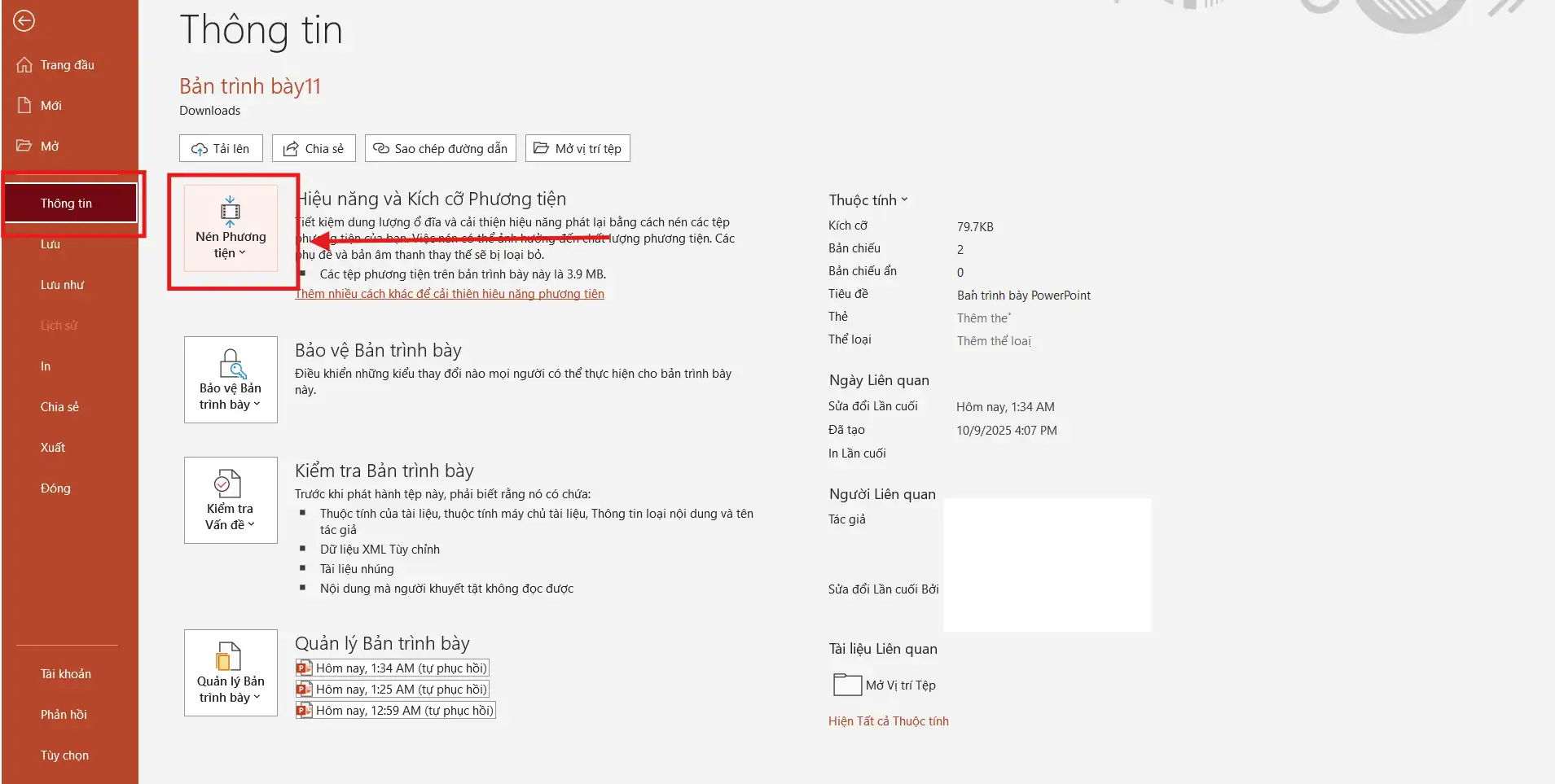Viewport: 1555px width, 784px height.
Task: Click the Mở folder icon in sidebar
Action: [24, 146]
